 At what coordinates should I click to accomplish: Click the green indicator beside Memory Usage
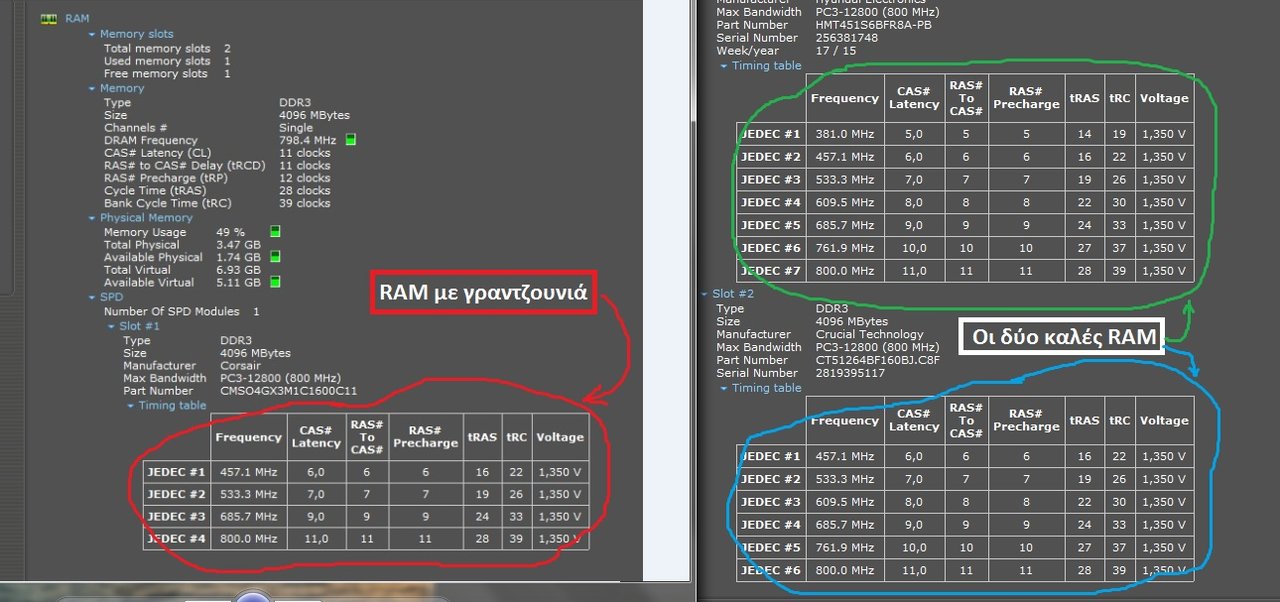point(275,232)
